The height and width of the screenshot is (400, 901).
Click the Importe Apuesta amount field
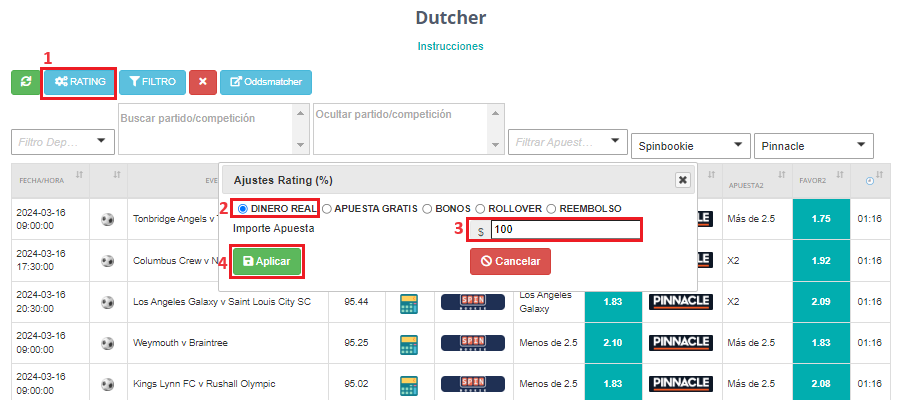click(565, 230)
